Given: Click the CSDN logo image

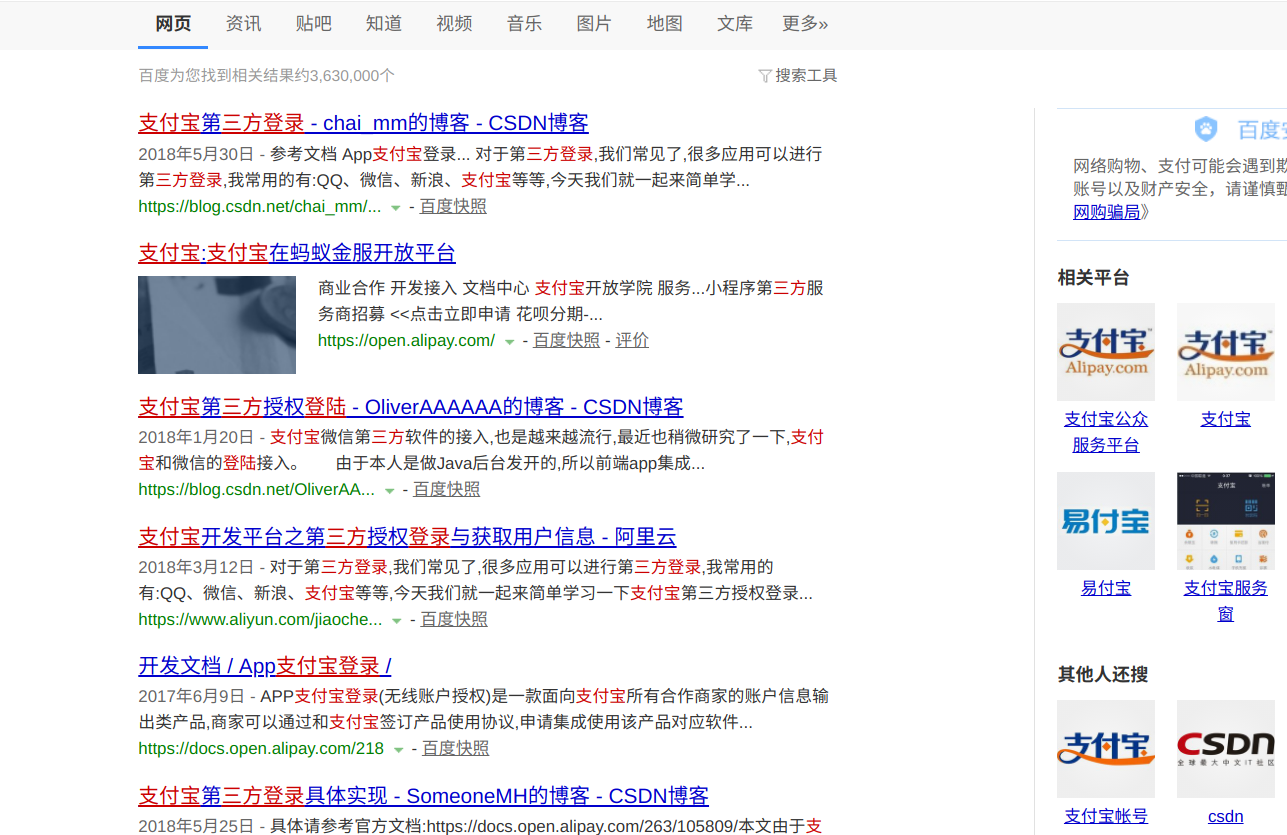Looking at the screenshot, I should point(1225,748).
